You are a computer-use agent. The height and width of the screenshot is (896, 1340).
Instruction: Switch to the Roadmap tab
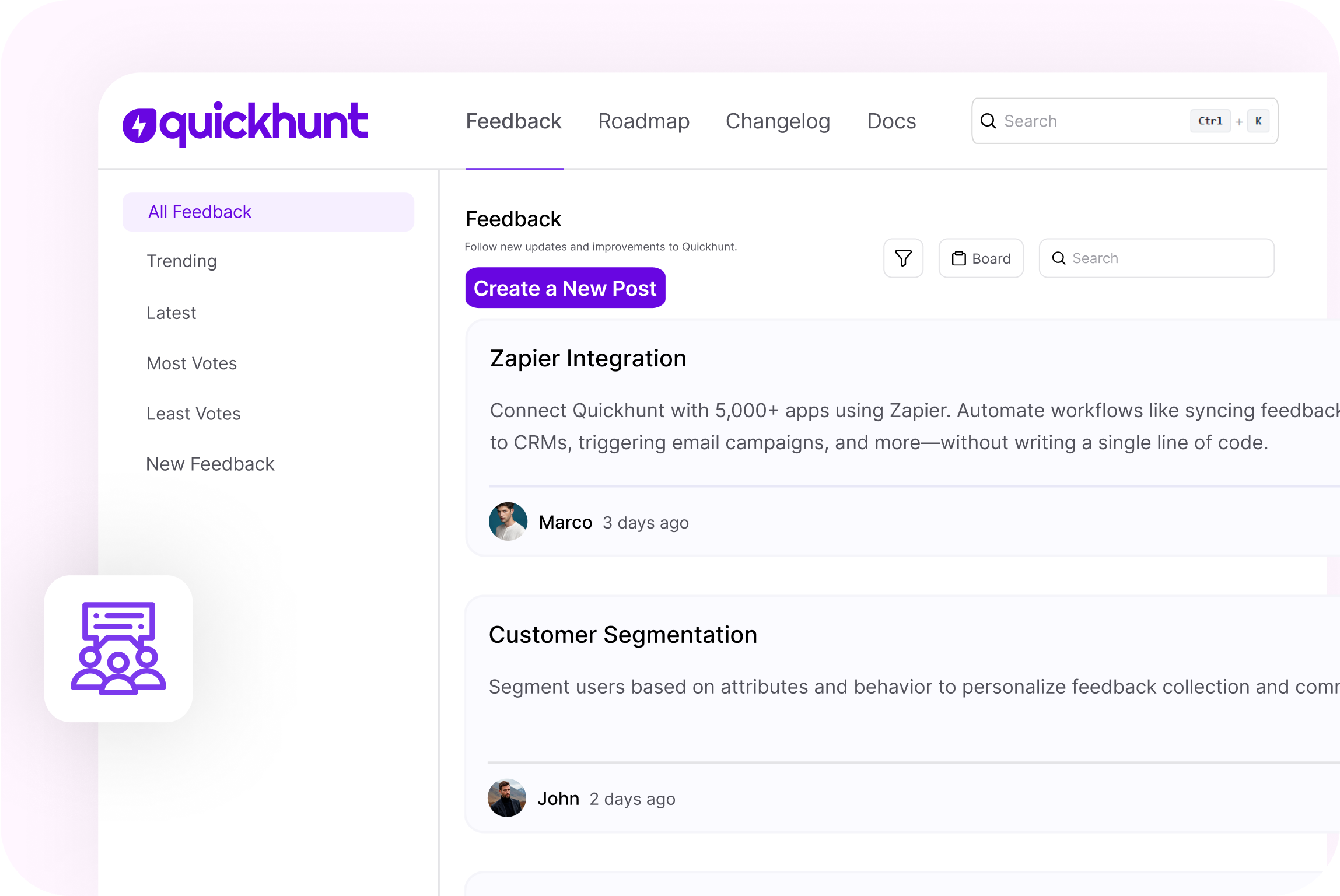coord(644,121)
